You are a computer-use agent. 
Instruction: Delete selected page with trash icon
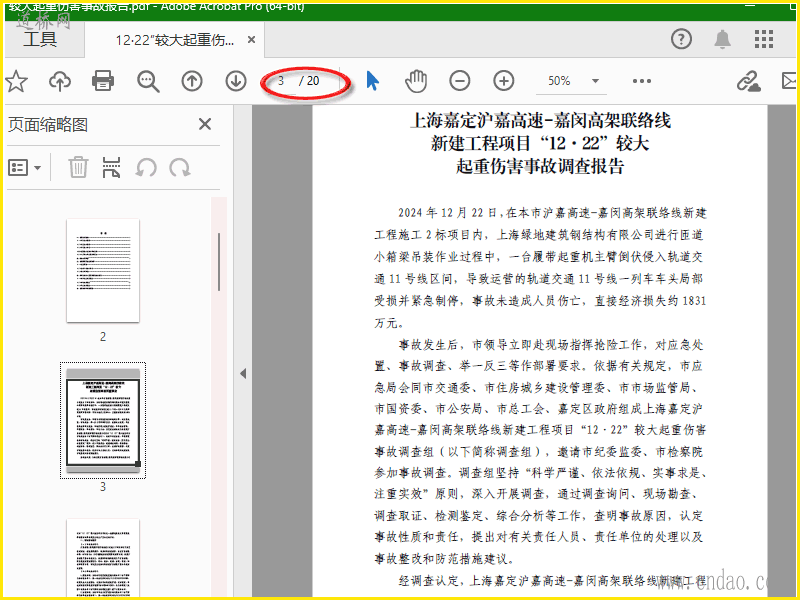pos(78,167)
